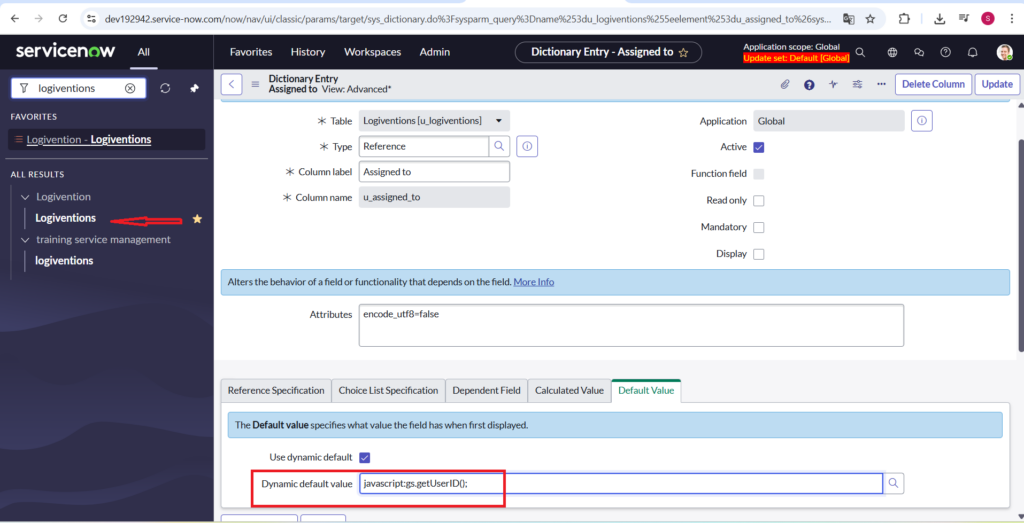Enable the Read only checkbox
The width and height of the screenshot is (1024, 523).
(758, 201)
